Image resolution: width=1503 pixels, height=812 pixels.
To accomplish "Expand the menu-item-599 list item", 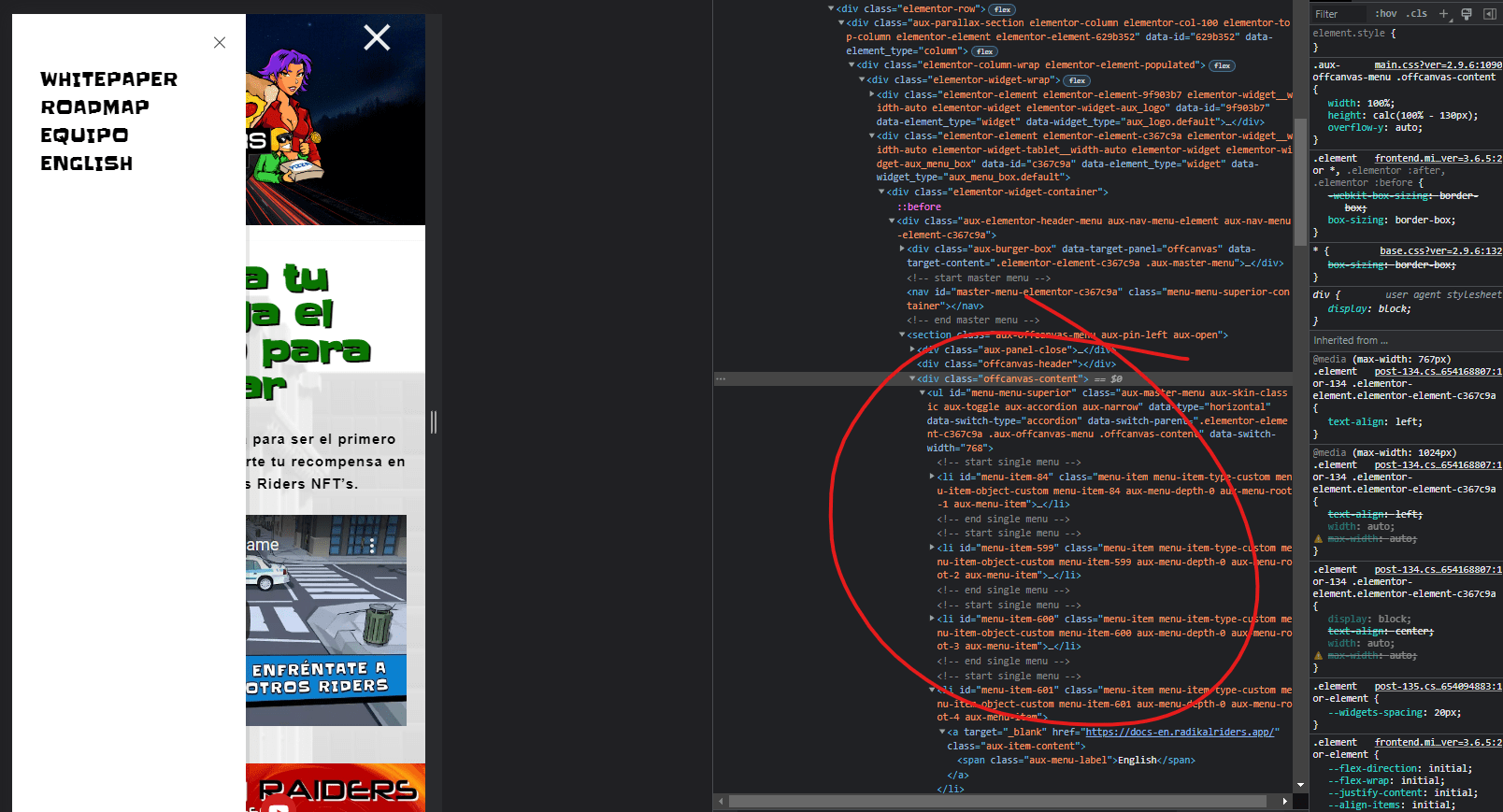I will pos(932,548).
